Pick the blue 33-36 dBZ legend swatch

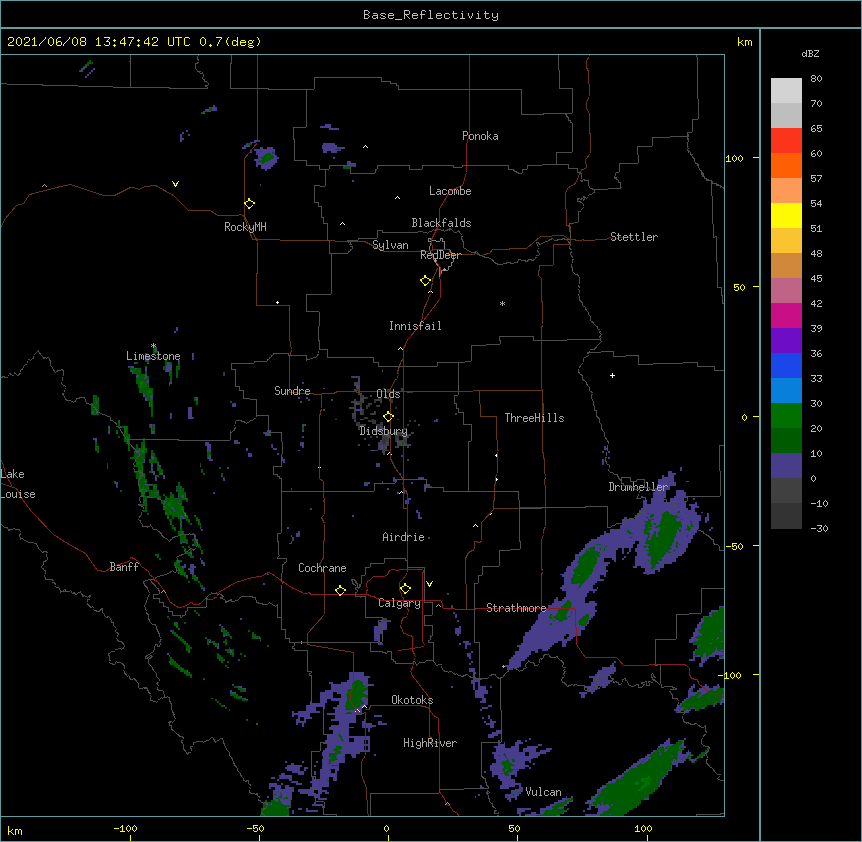point(786,365)
